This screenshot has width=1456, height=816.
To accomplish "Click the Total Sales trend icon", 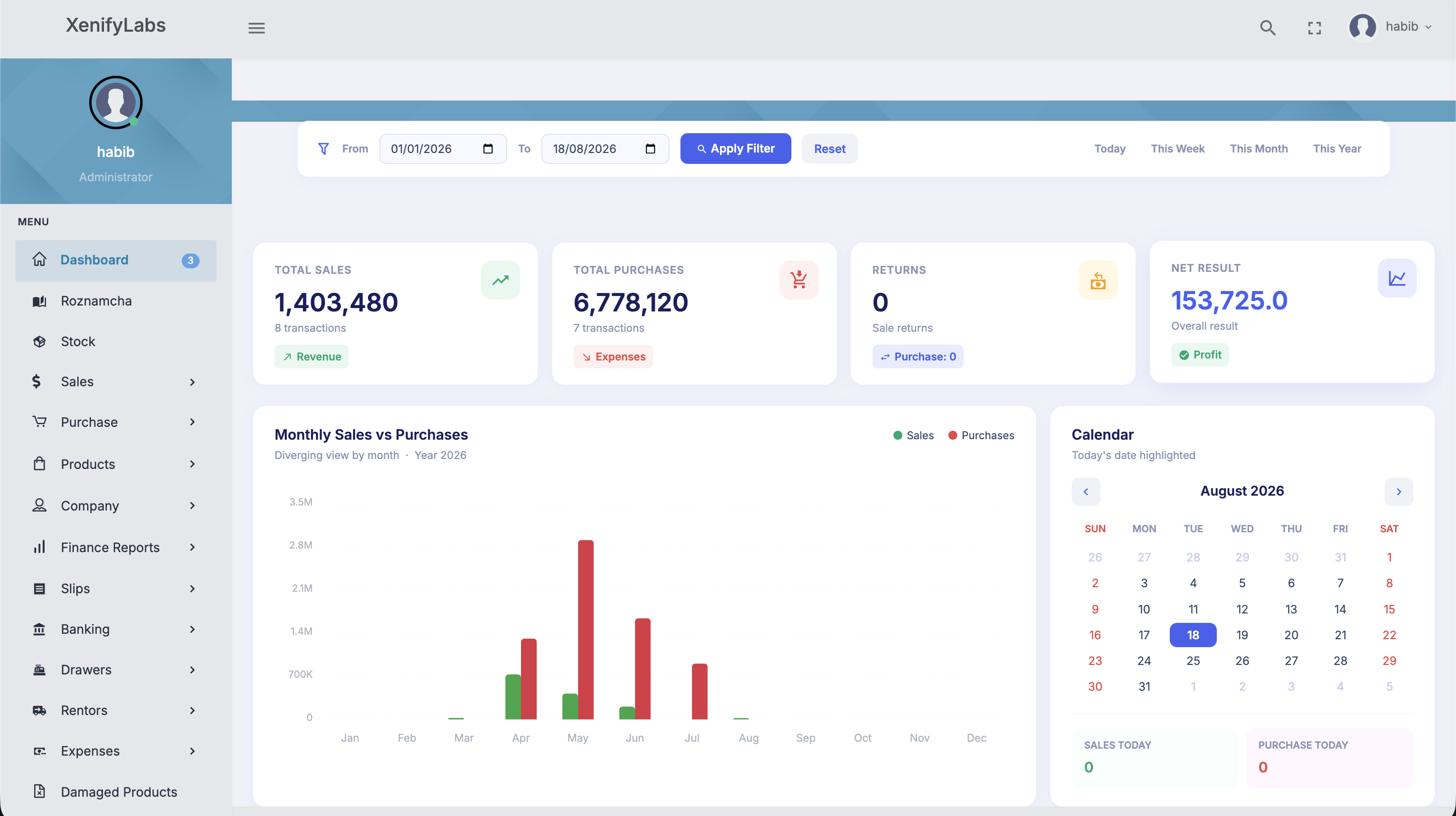I will pos(500,280).
